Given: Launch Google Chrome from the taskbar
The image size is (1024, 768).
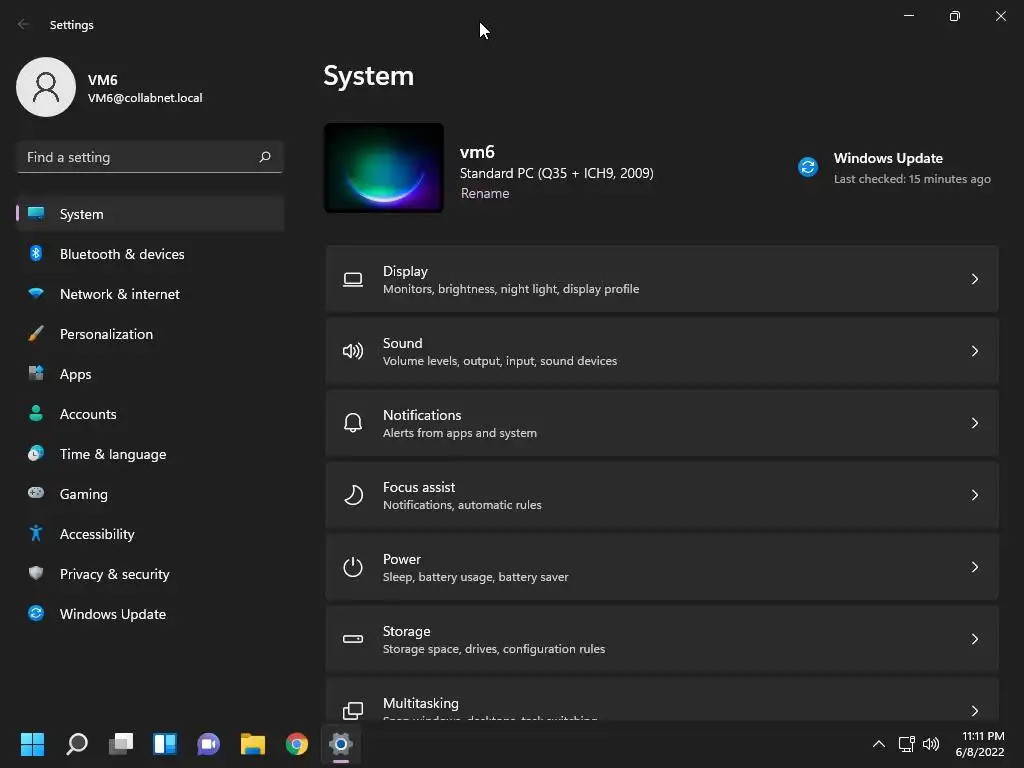Looking at the screenshot, I should pyautogui.click(x=296, y=744).
